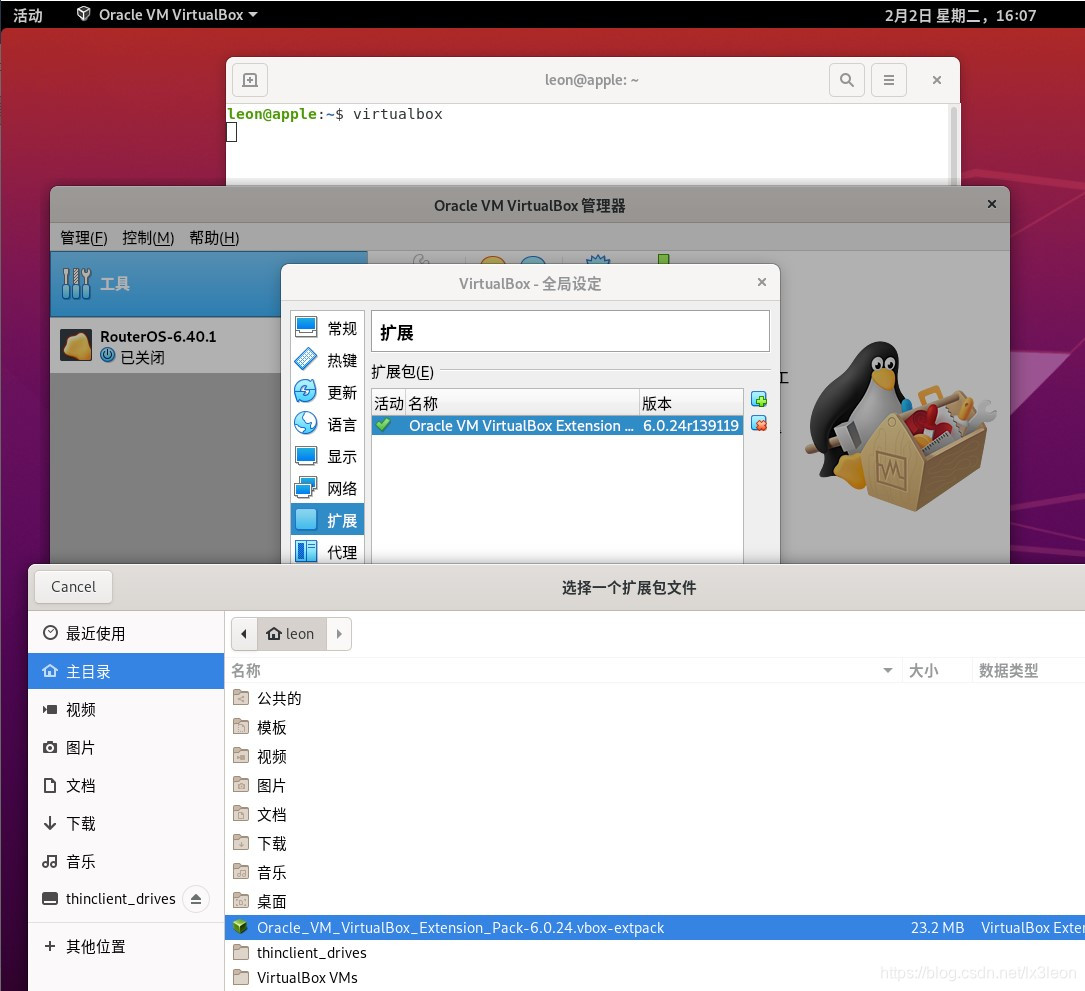The width and height of the screenshot is (1085, 991).
Task: Click the terminal command line area
Action: [588, 145]
